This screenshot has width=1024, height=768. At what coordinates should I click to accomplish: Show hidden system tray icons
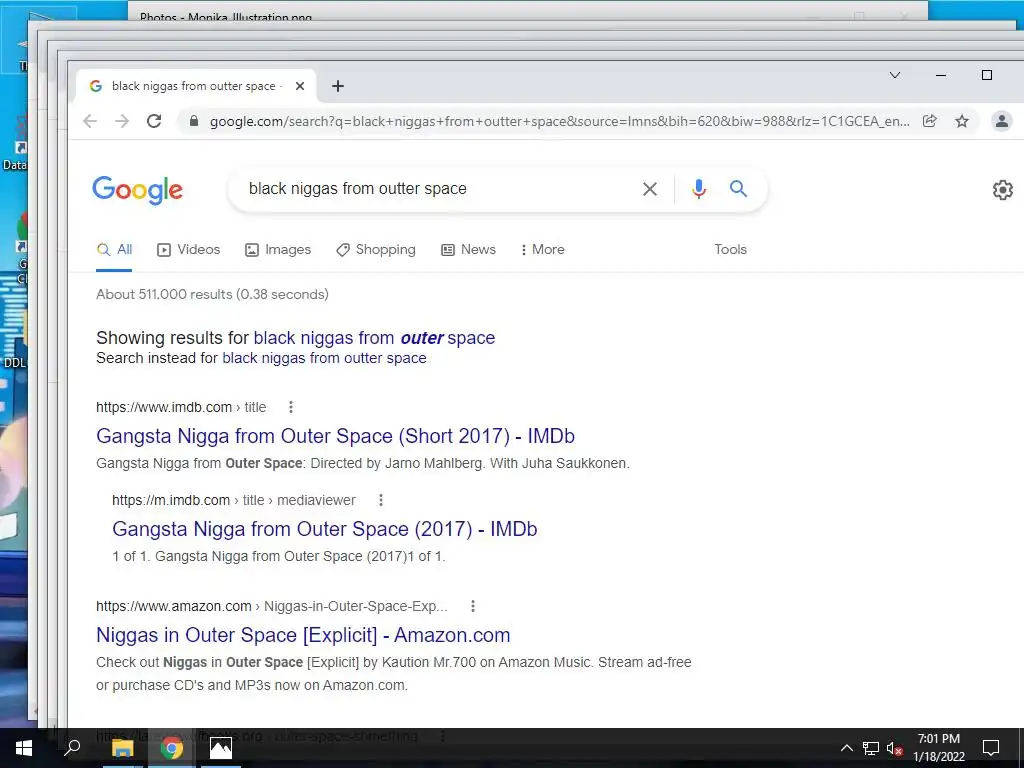846,748
